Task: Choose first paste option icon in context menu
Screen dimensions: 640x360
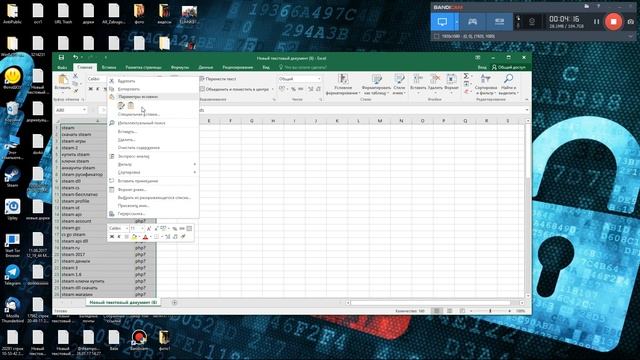Action: point(121,106)
